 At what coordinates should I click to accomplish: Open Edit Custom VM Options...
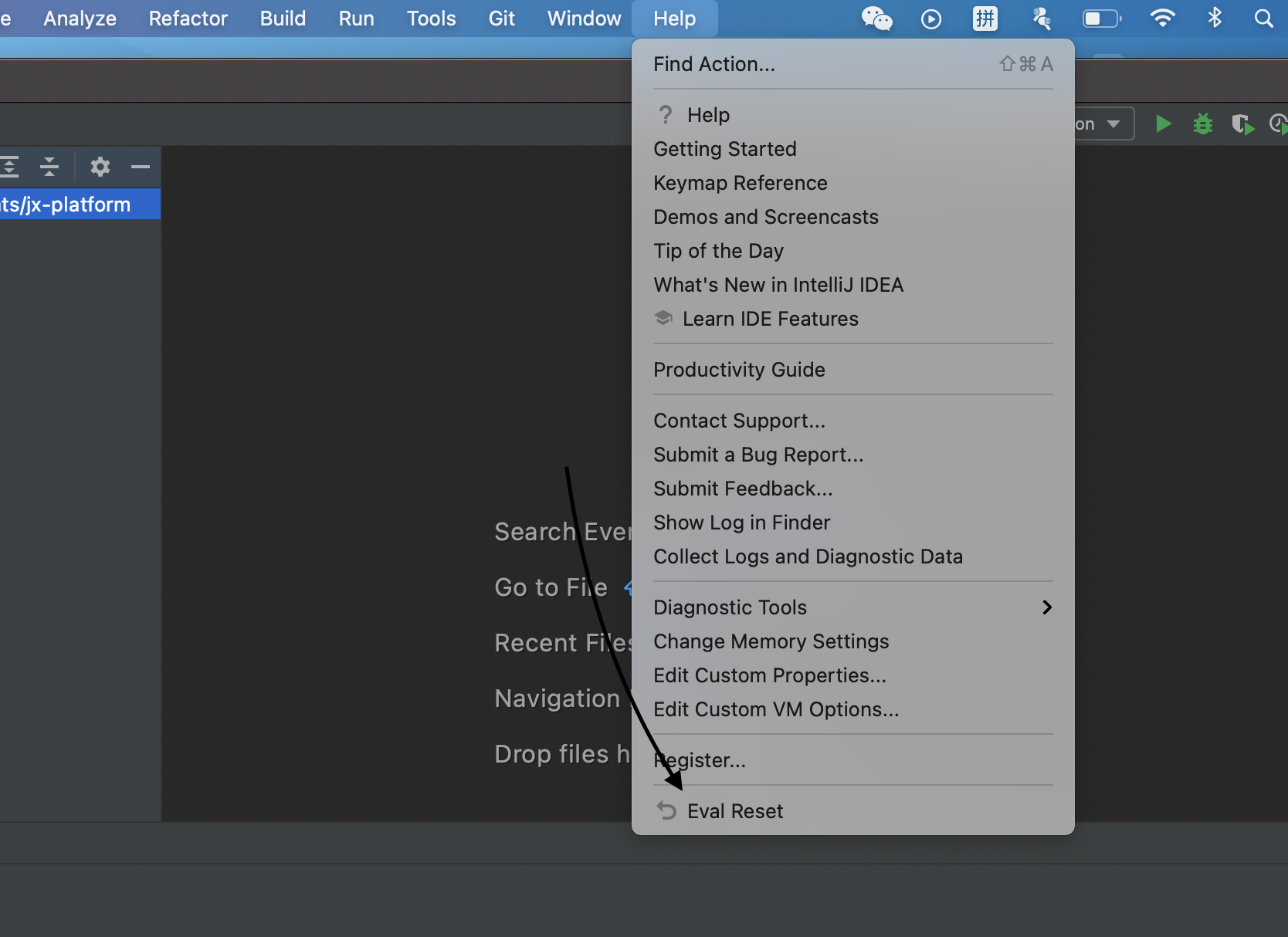click(x=853, y=709)
